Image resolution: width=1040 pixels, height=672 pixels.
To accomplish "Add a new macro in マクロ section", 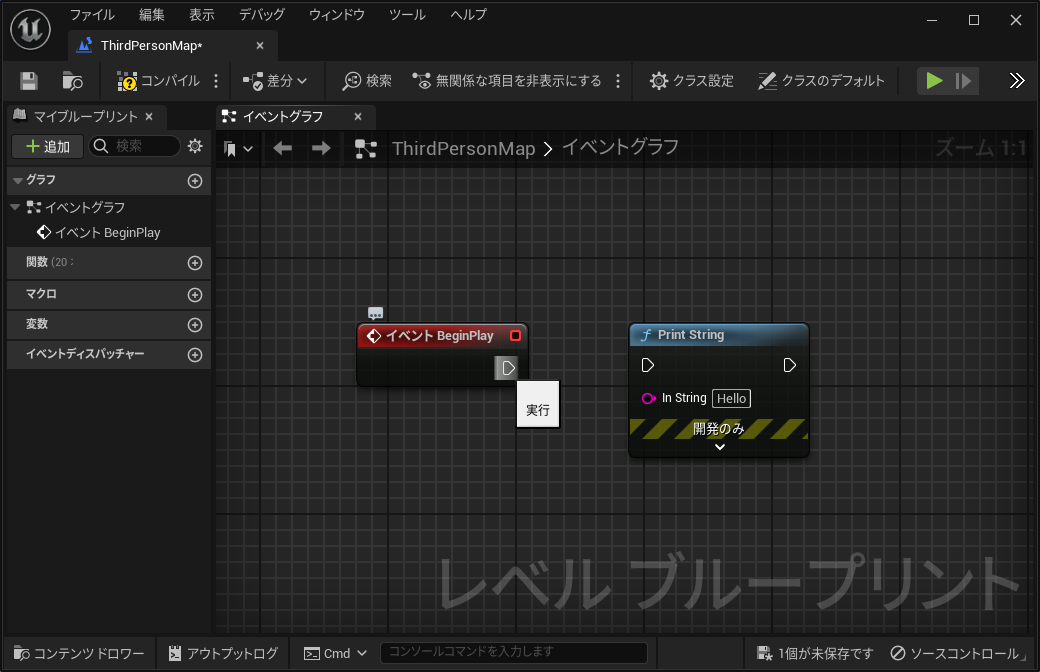I will 195,295.
